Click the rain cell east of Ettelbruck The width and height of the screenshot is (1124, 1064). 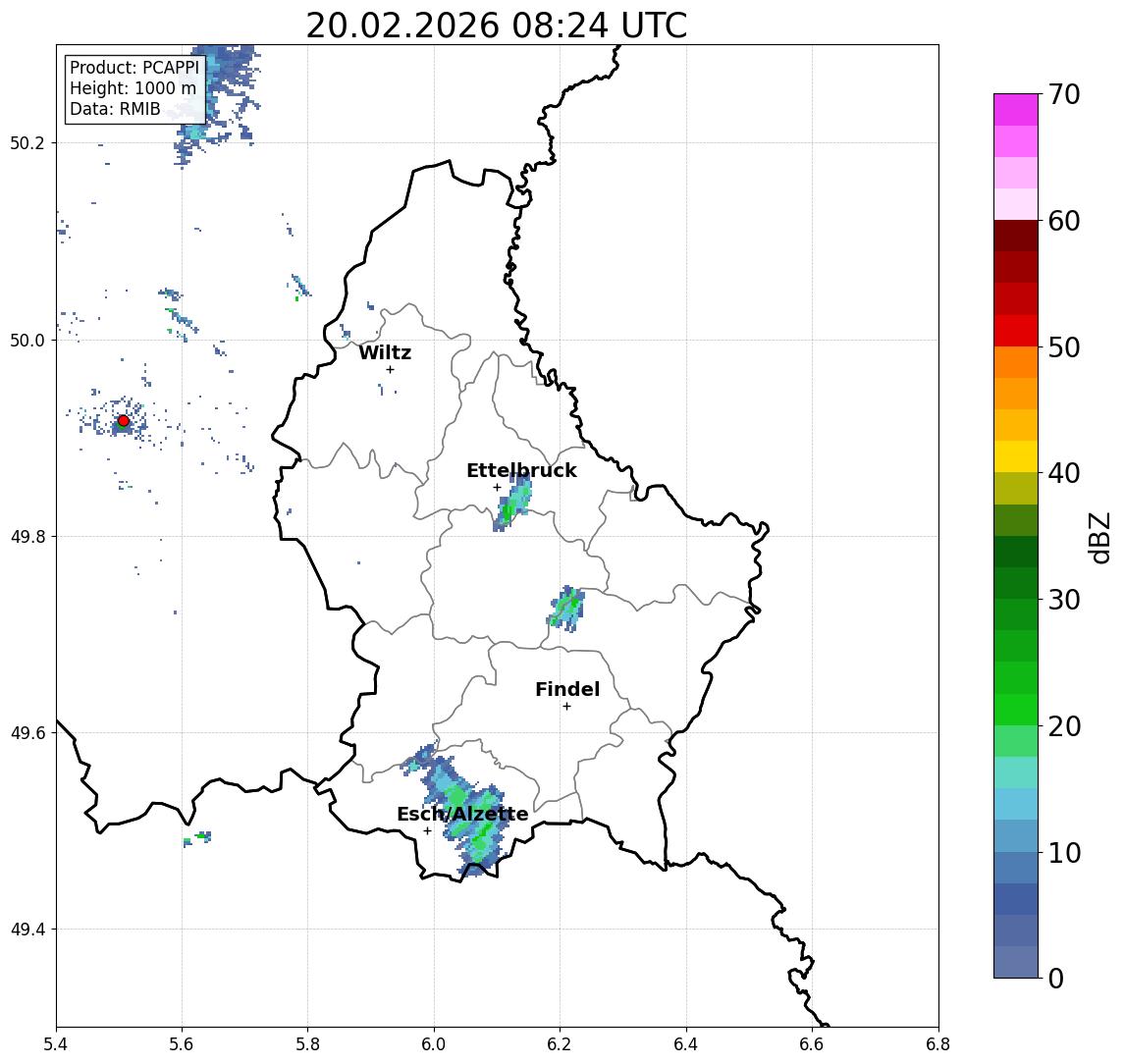513,503
